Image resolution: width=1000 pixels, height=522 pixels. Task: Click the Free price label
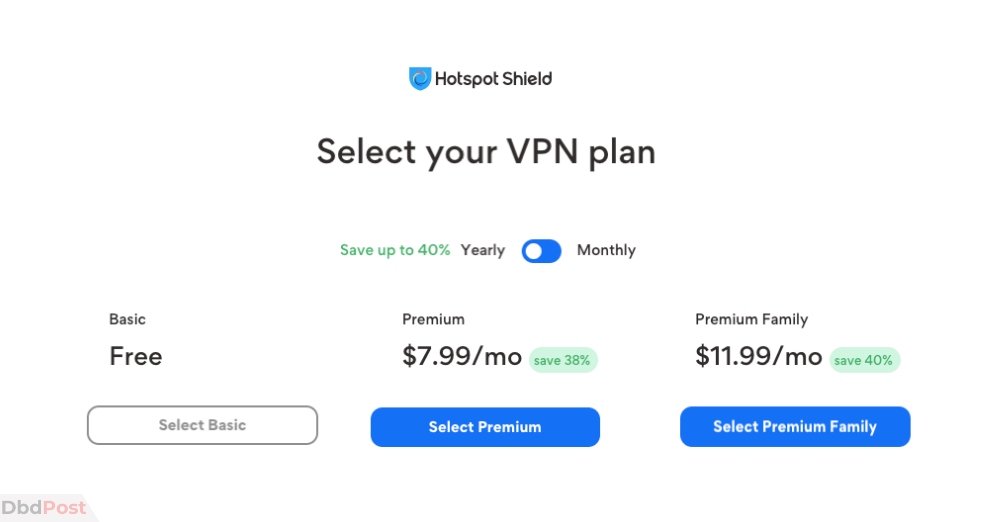pyautogui.click(x=136, y=356)
